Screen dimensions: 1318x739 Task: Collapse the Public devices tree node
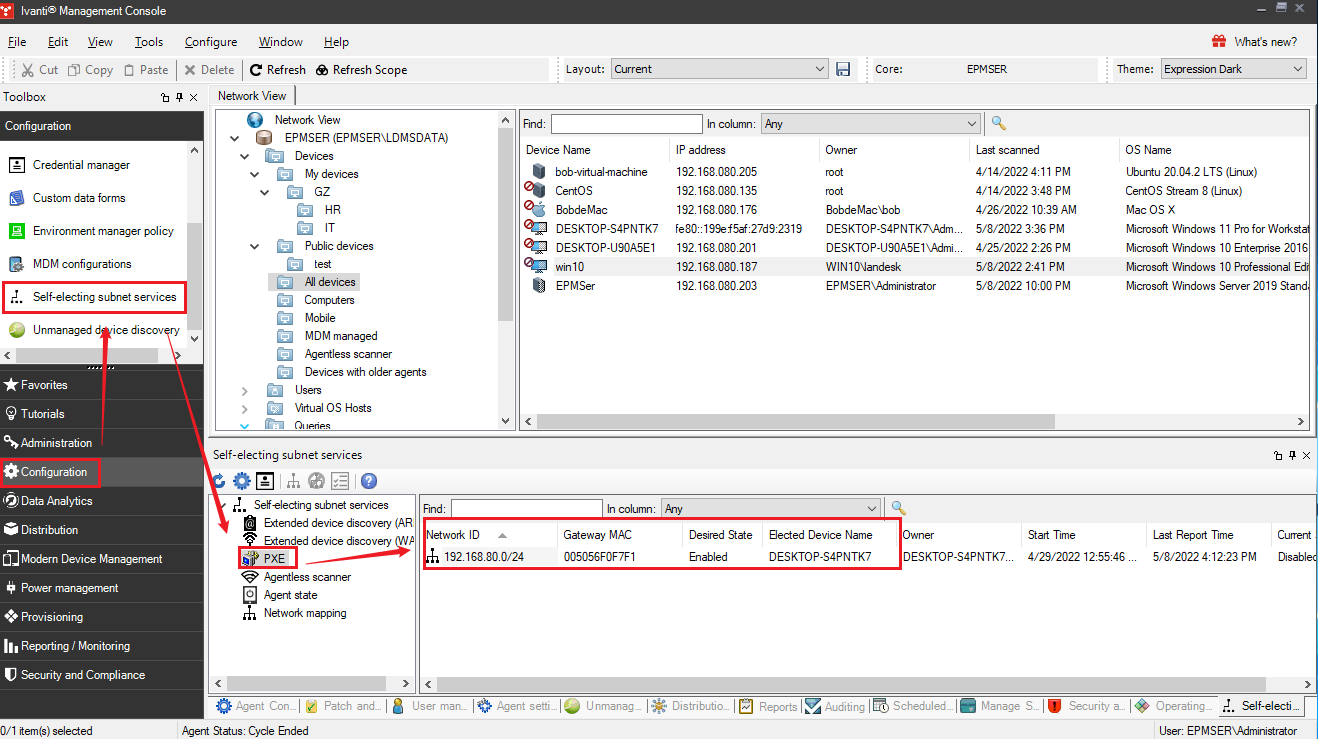[245, 246]
